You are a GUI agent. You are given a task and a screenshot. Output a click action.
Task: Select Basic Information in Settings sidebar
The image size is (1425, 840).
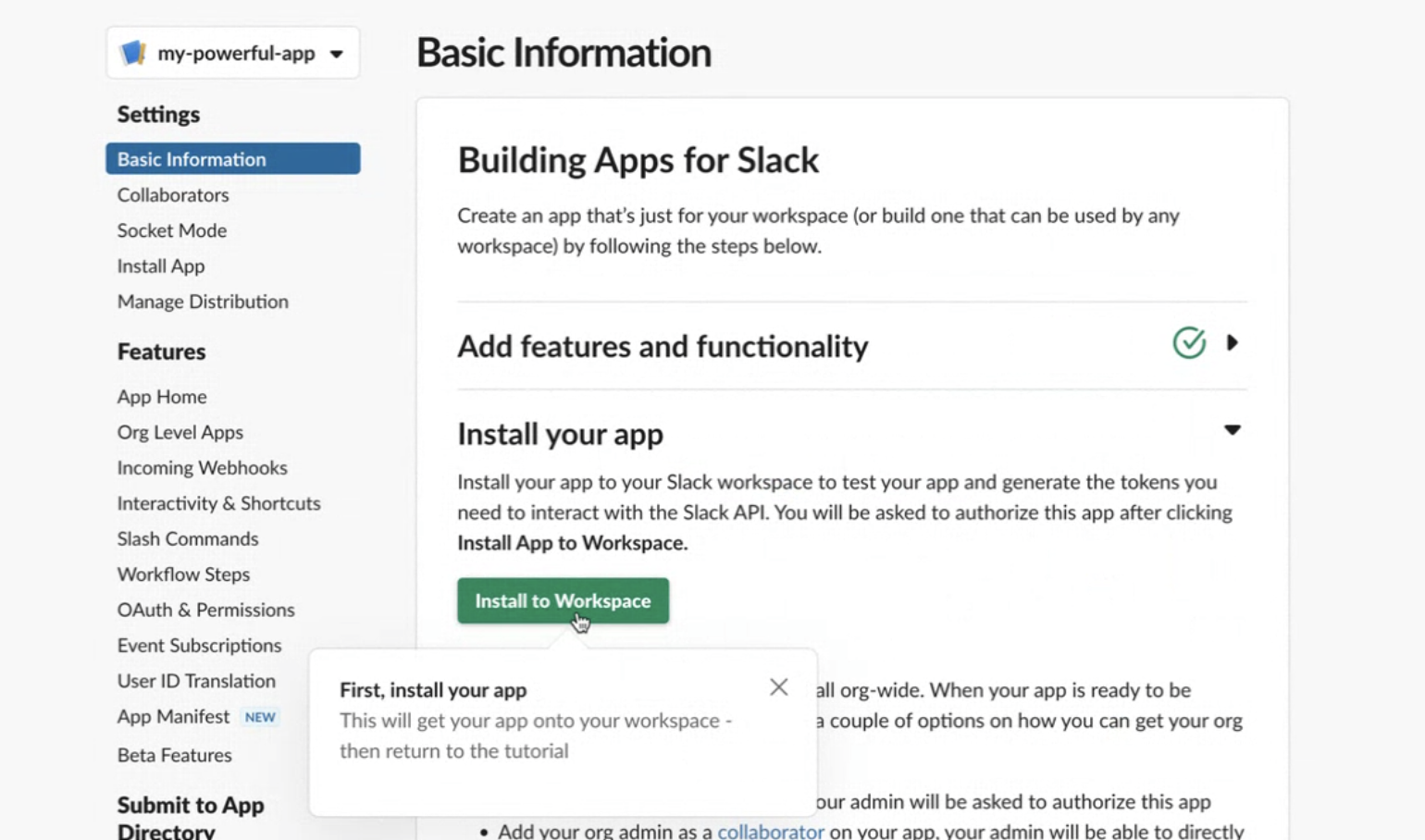point(232,158)
